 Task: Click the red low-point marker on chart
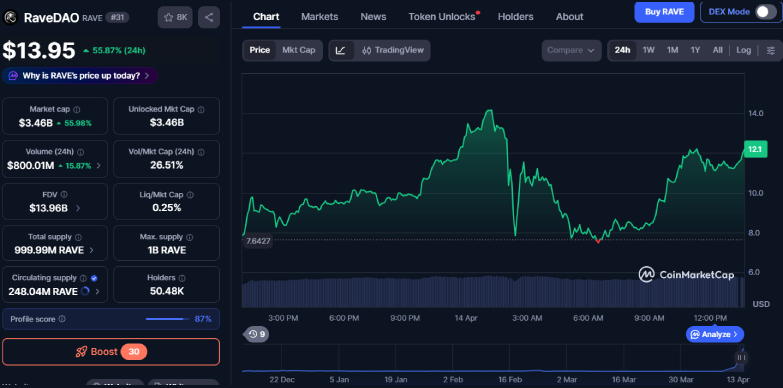coord(598,241)
